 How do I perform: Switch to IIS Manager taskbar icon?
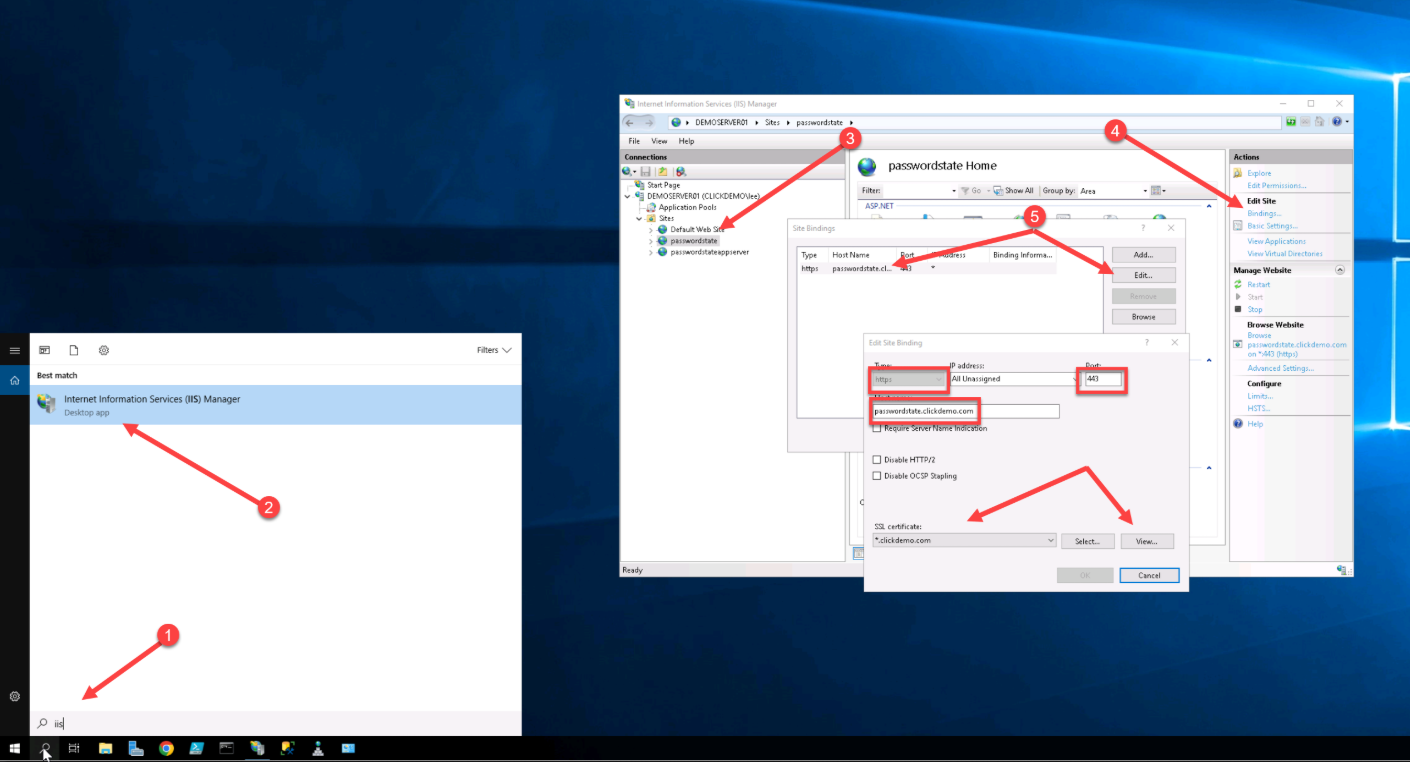pos(257,748)
